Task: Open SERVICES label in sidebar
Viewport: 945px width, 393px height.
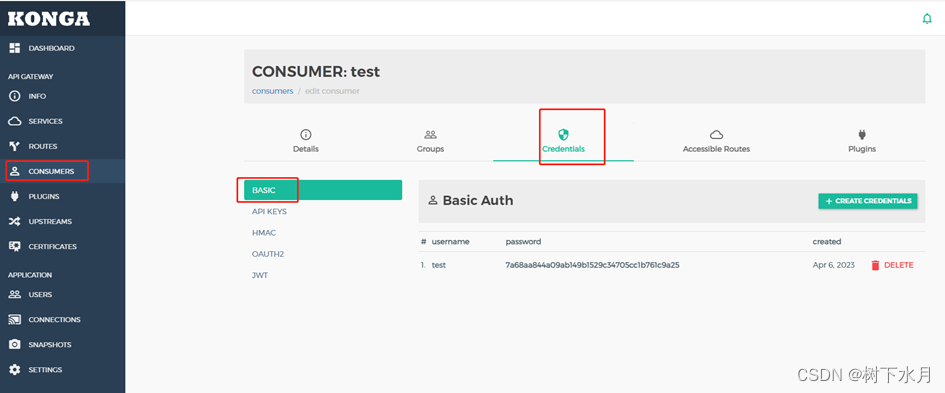Action: (45, 121)
